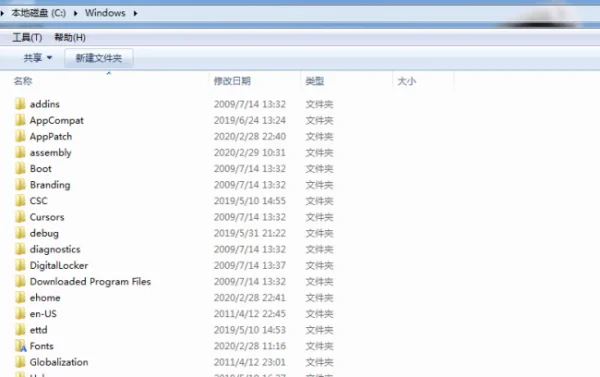Click date 2020/2/28 22:40 for AppPatch
Viewport: 600px width, 377px height.
pos(249,137)
